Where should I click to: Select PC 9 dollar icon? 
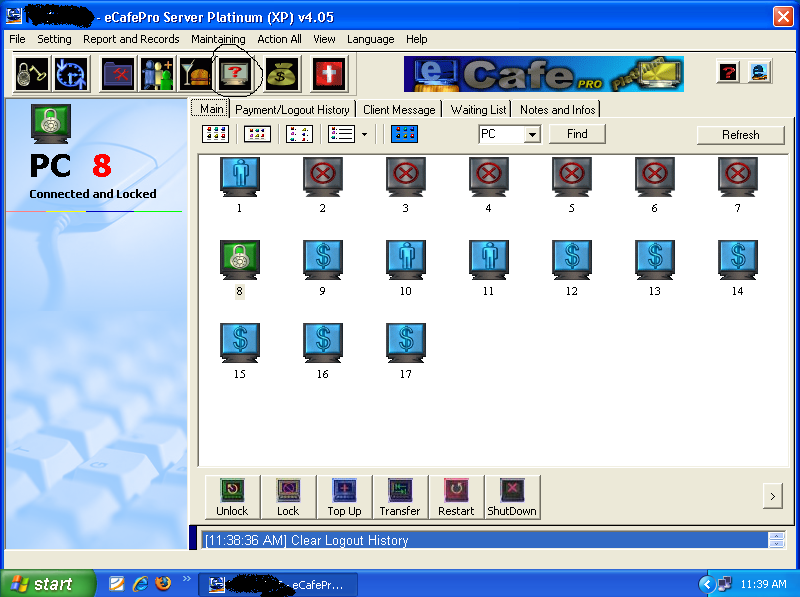pos(323,260)
